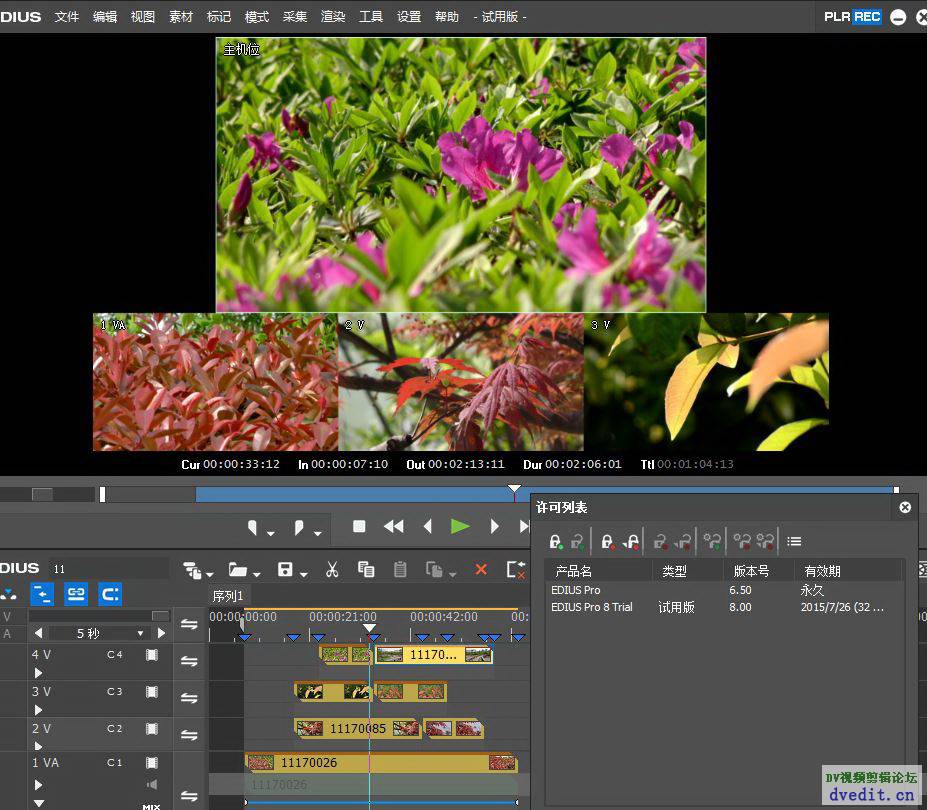Click the Rewind double-arrow button
This screenshot has width=927, height=810.
click(394, 526)
